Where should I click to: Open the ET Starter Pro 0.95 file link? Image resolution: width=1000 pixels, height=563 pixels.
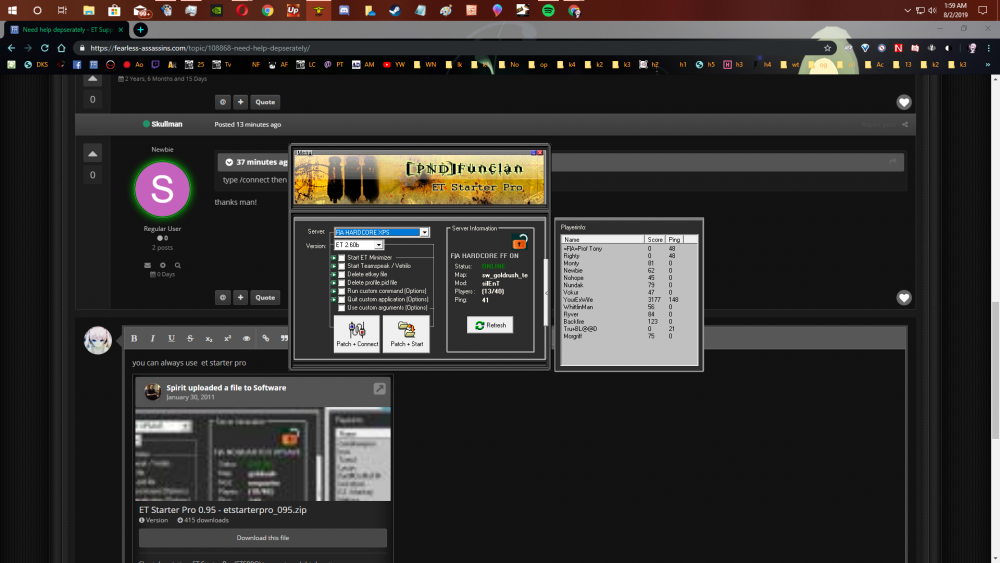pyautogui.click(x=223, y=509)
